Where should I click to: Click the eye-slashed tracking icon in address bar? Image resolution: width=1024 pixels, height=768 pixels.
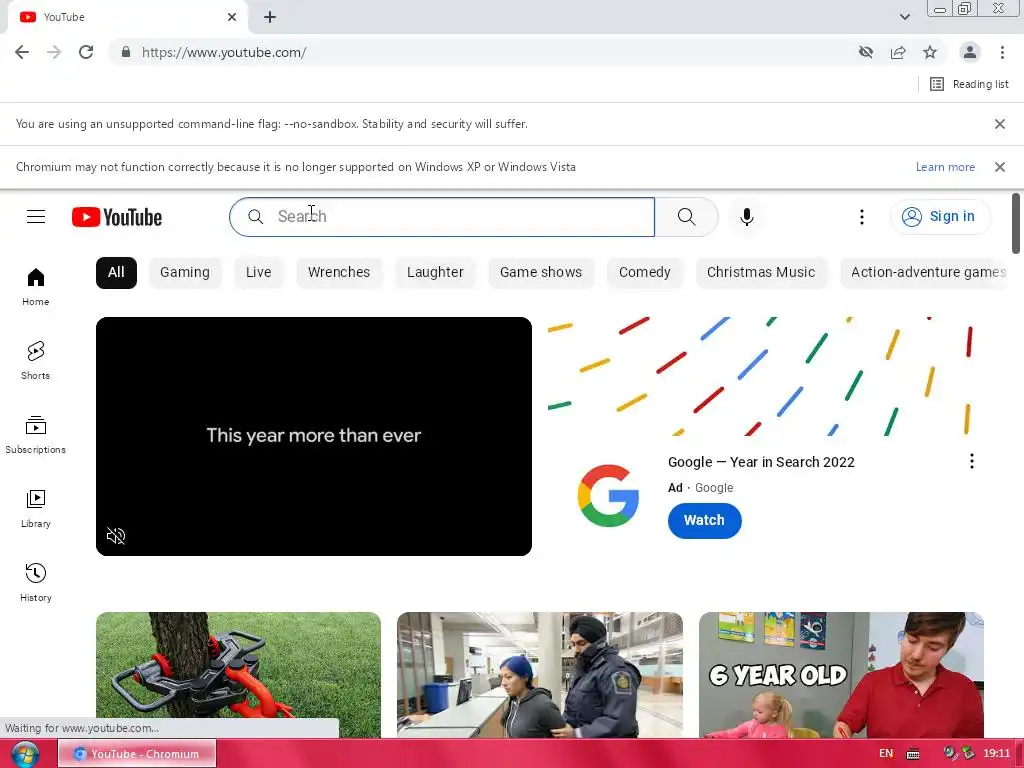pos(866,52)
